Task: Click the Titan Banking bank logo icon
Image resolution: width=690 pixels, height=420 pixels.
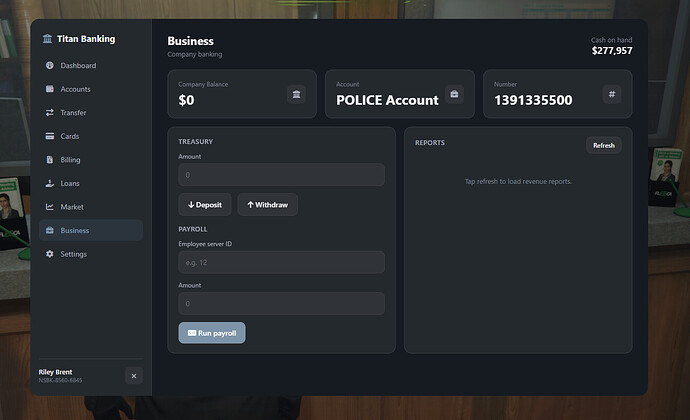Action: pyautogui.click(x=47, y=39)
